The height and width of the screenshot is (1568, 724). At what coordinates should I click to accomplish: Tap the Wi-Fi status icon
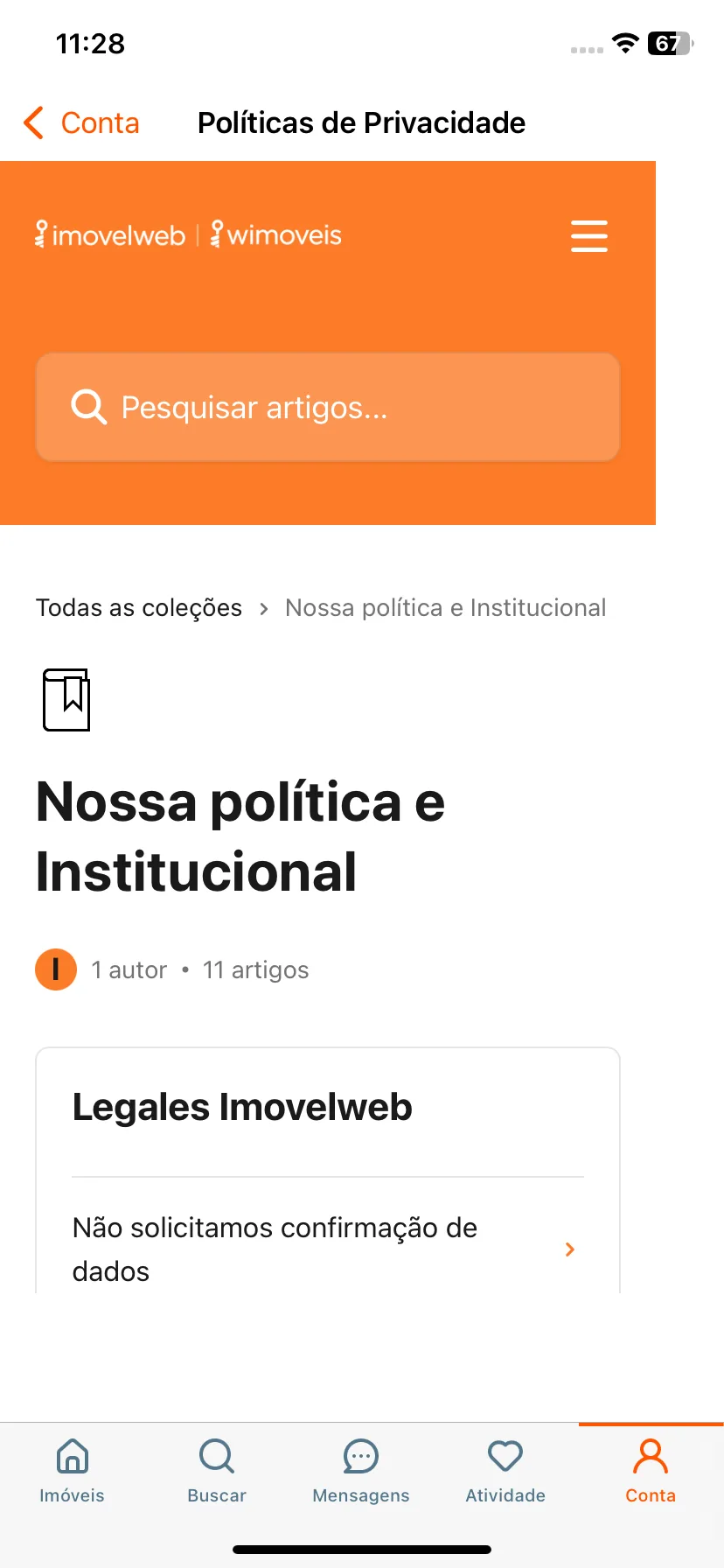(x=625, y=43)
